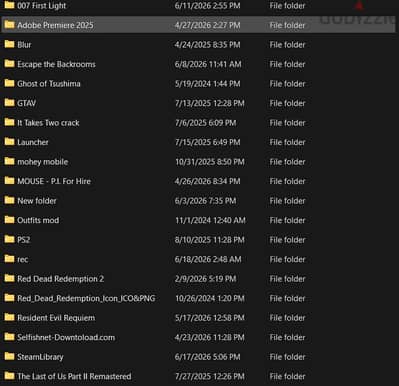Click the Launcher folder icon

coord(9,142)
